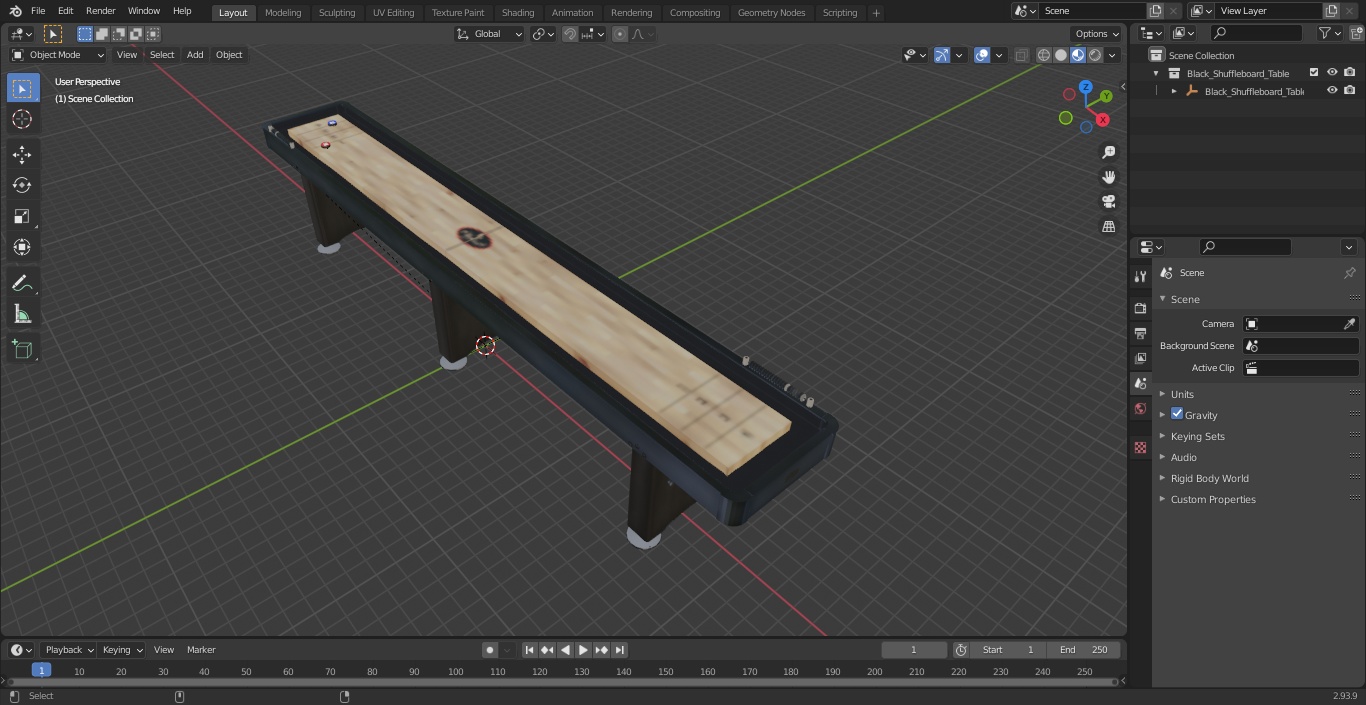Toggle viewport overlays button
The image size is (1366, 705).
point(982,55)
